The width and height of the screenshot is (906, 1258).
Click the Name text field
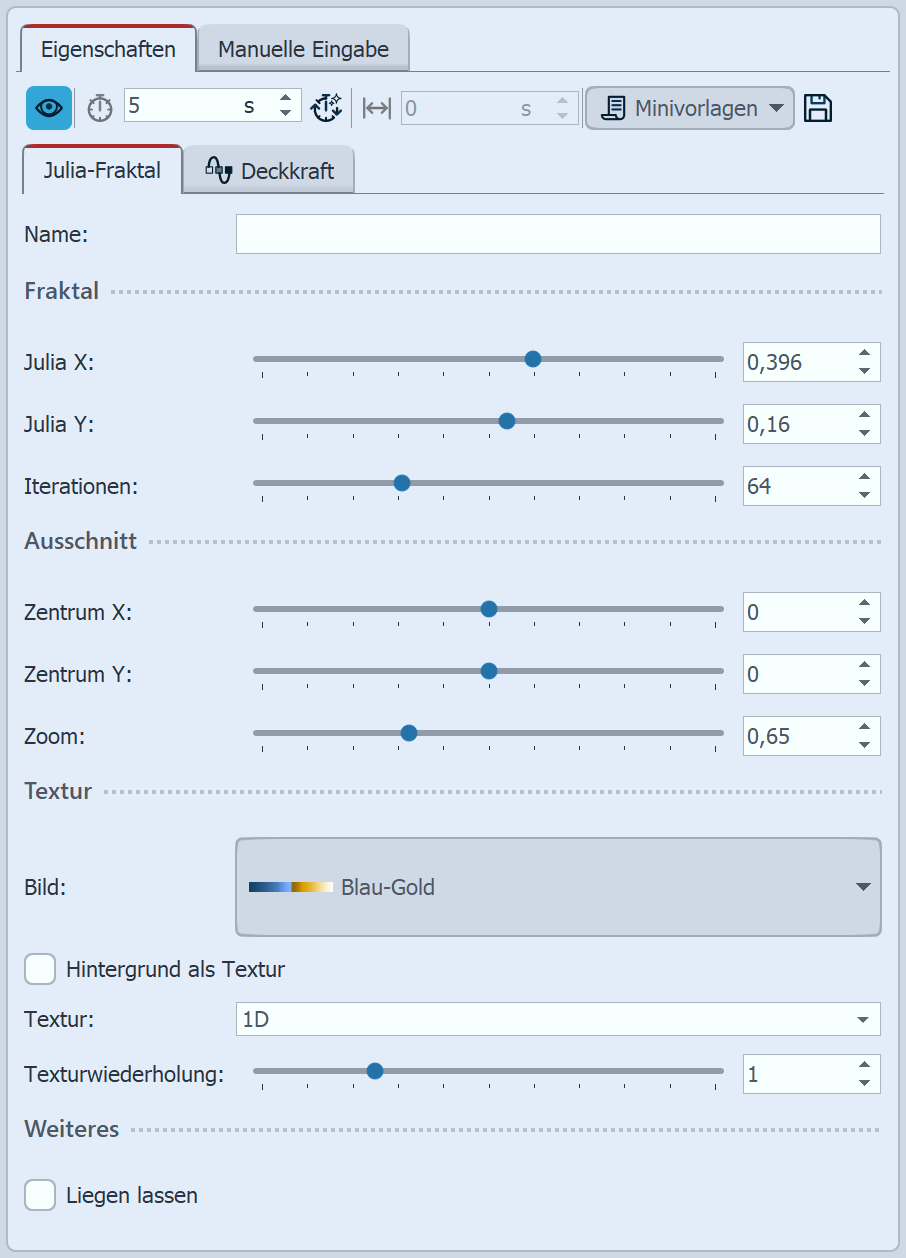[x=558, y=234]
